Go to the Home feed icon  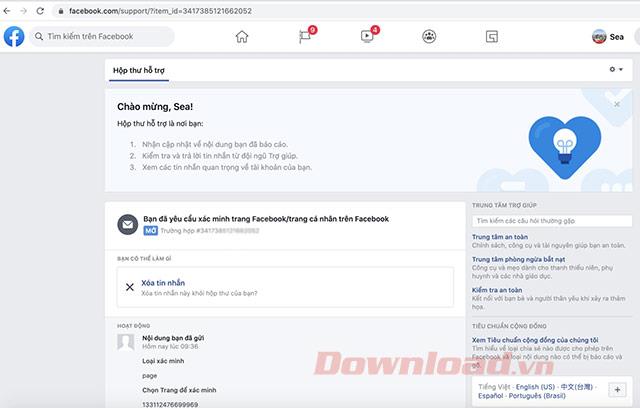(x=242, y=37)
